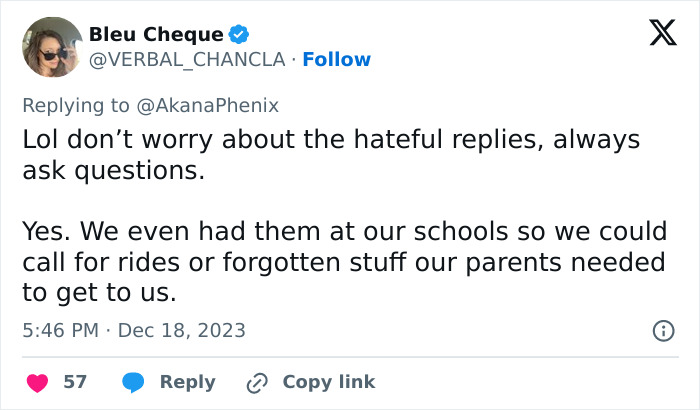Click the 'ask questions.' line

tap(114, 171)
